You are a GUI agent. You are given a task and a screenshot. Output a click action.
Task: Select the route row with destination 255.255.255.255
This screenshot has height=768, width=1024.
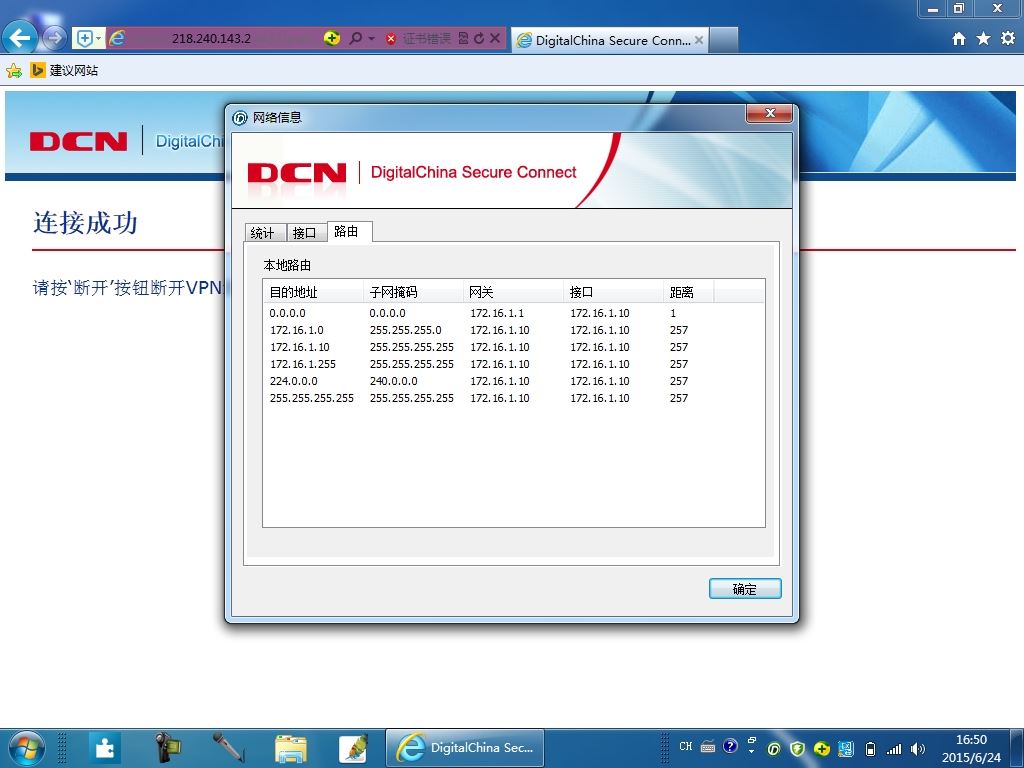[x=513, y=398]
